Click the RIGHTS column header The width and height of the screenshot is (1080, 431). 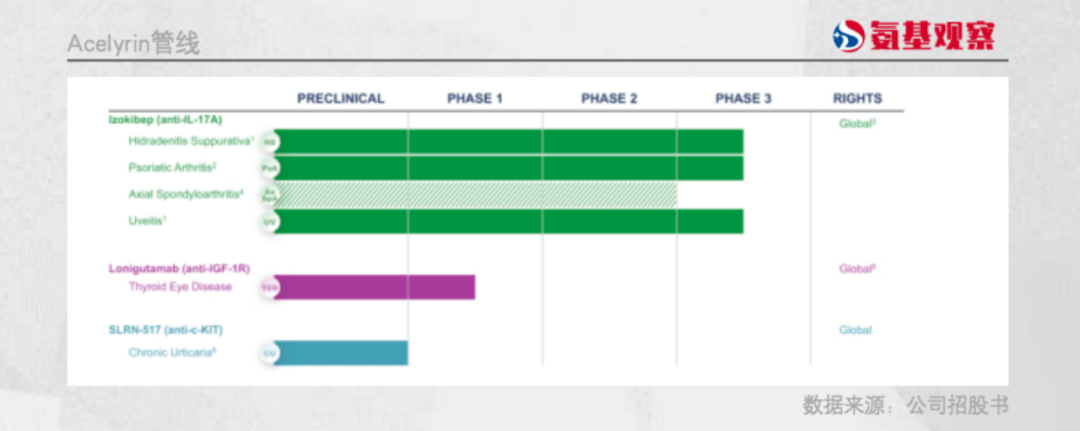(x=857, y=98)
